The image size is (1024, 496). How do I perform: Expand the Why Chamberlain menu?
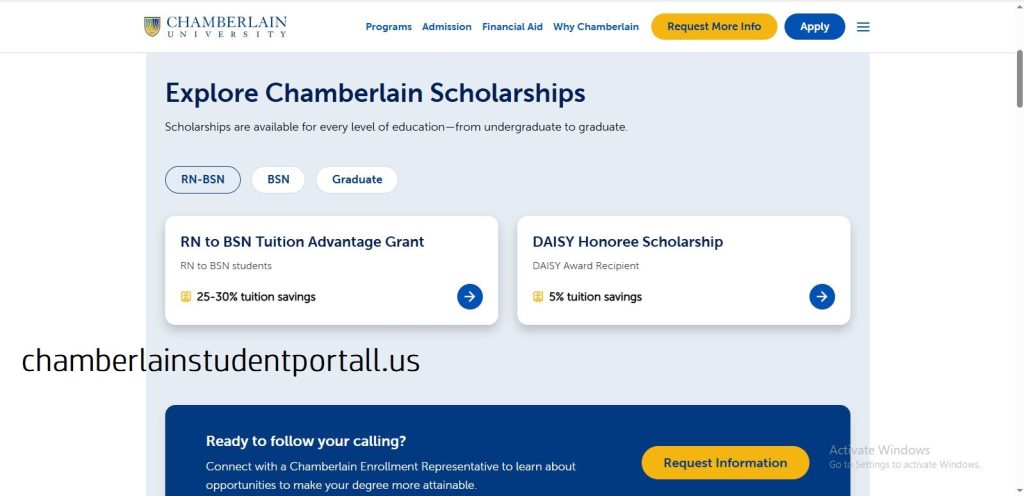click(596, 27)
